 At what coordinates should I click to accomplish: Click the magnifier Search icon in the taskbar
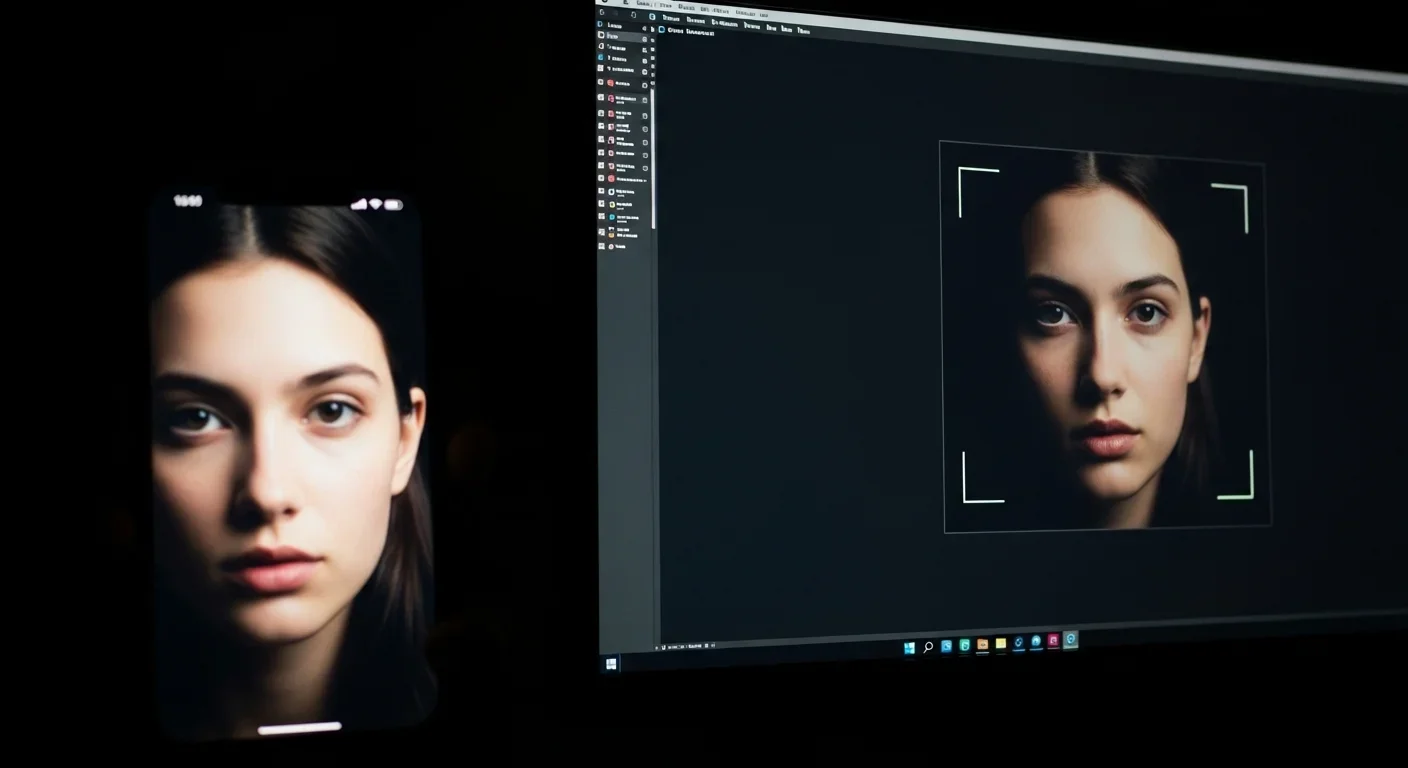point(928,647)
